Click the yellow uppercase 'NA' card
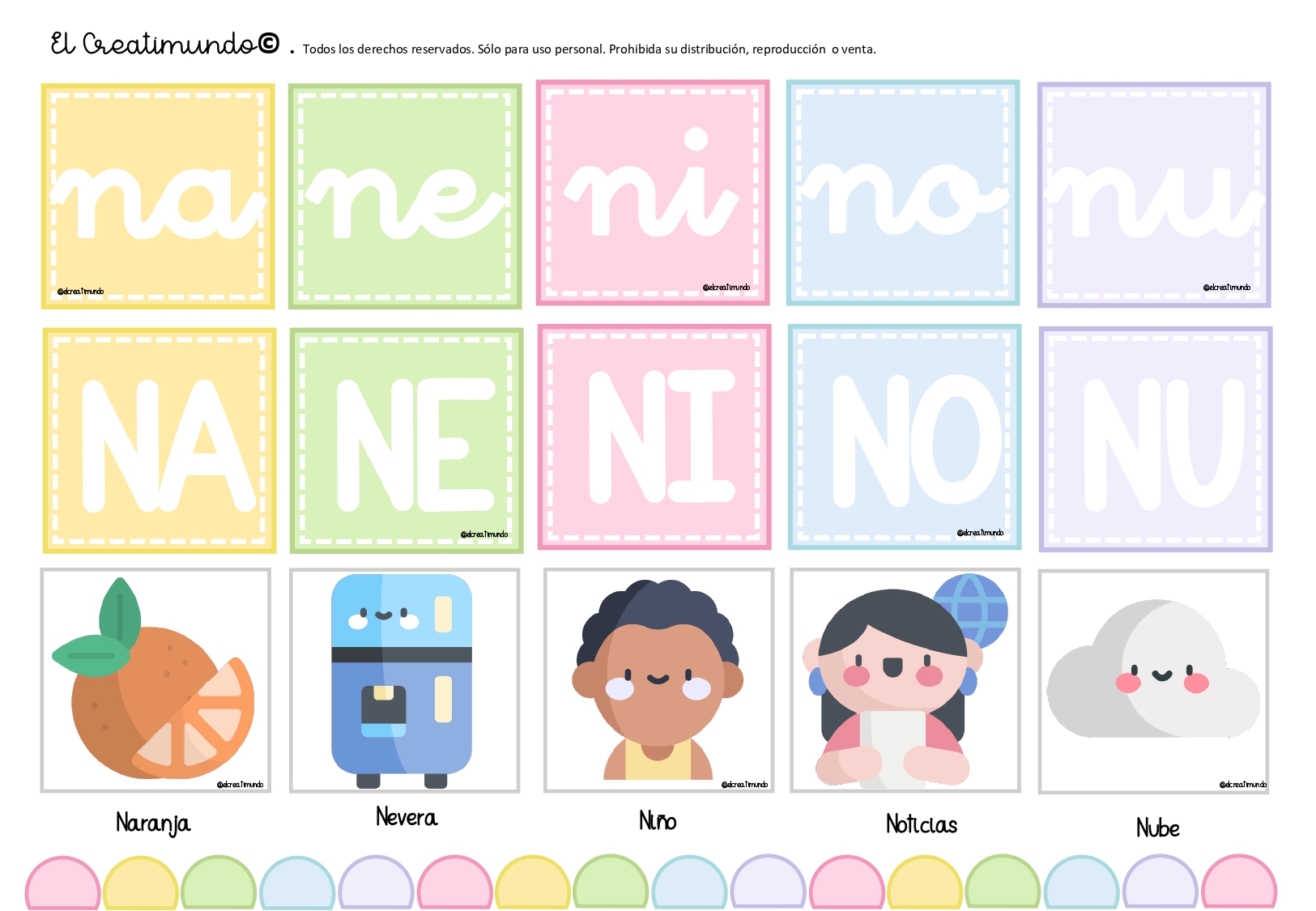Image resolution: width=1316 pixels, height=911 pixels. pos(160,441)
